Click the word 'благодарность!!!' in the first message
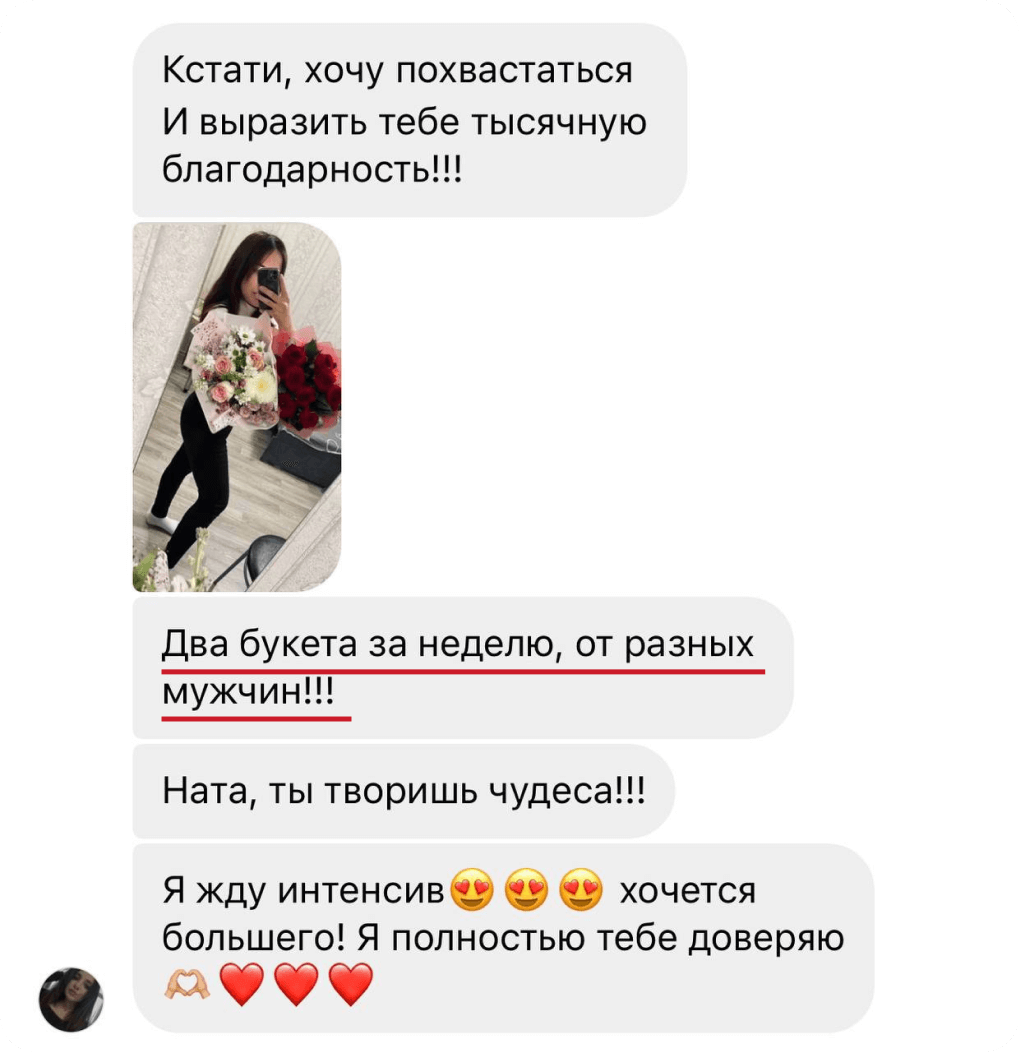Image resolution: width=1020 pixels, height=1053 pixels. [x=312, y=169]
